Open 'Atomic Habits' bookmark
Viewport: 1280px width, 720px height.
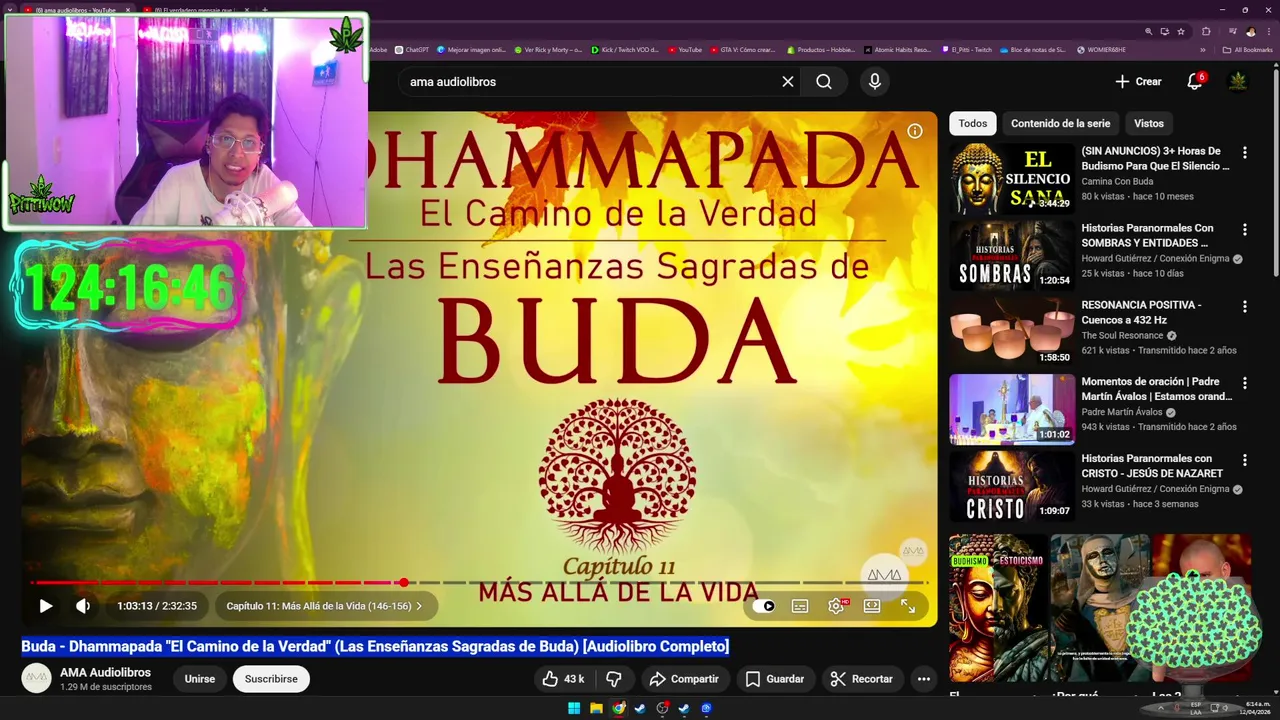896,49
